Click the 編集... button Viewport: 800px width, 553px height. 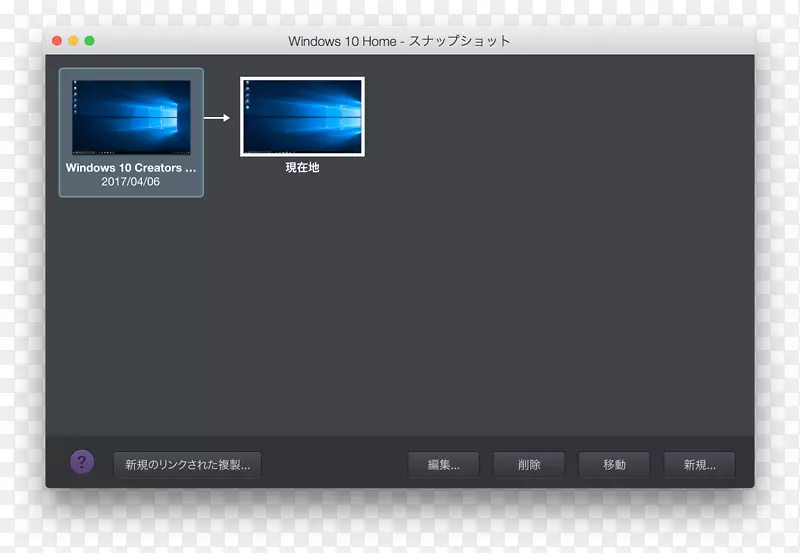[x=443, y=465]
